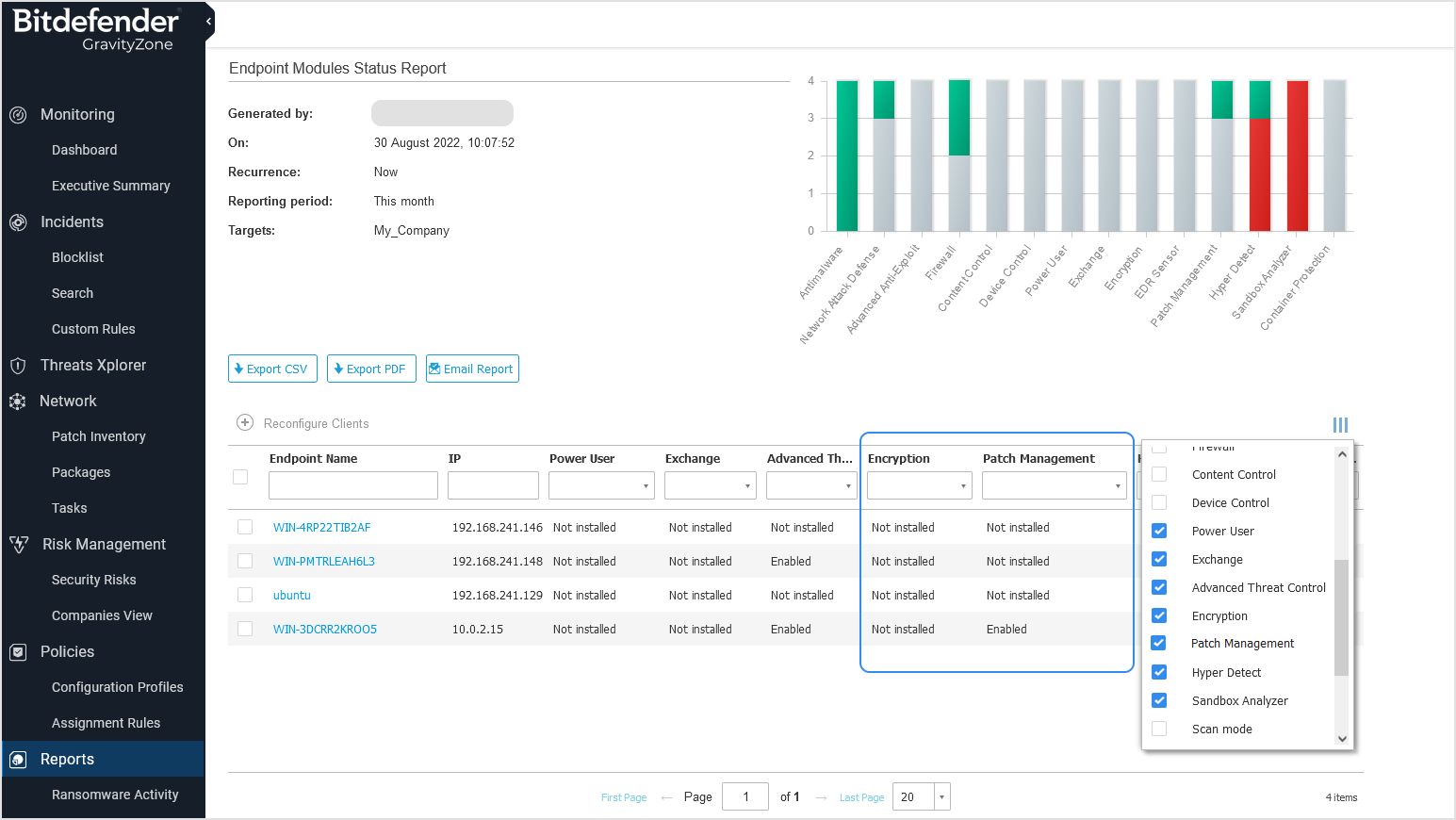Image resolution: width=1456 pixels, height=820 pixels.
Task: Uncheck the Hyper Detect column
Action: (1159, 672)
